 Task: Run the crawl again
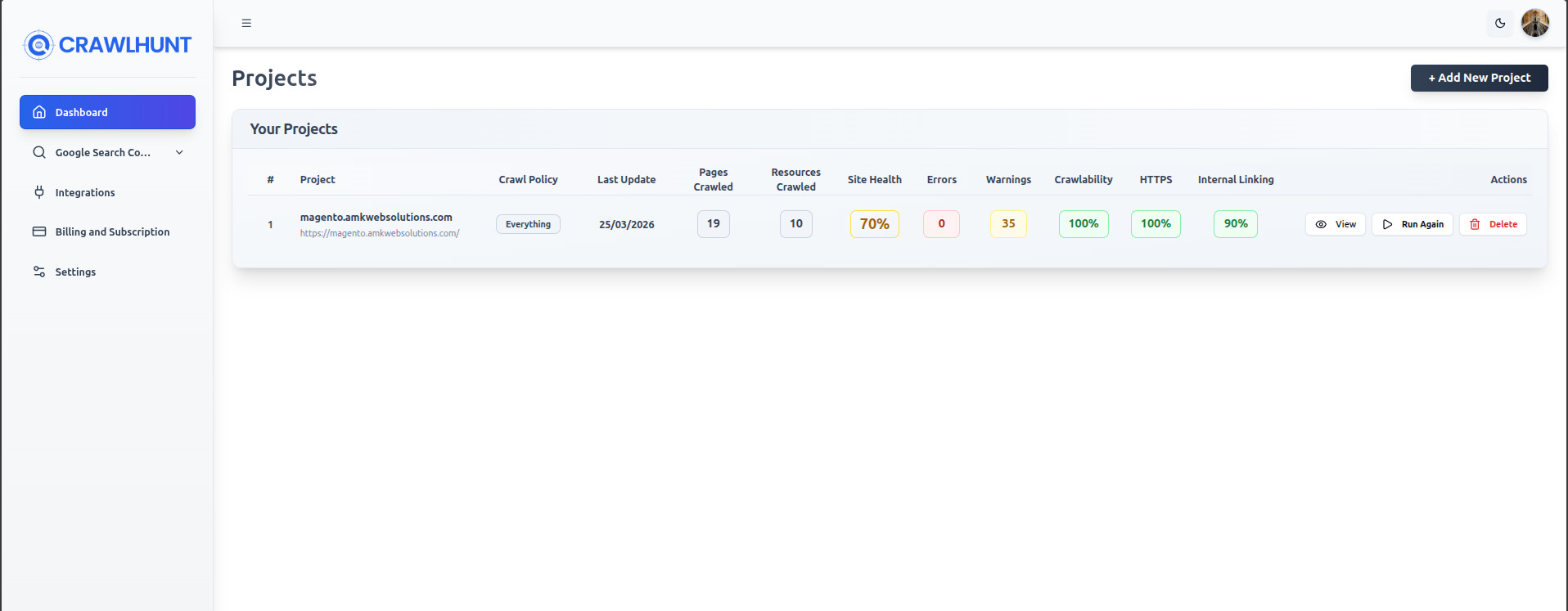point(1412,224)
